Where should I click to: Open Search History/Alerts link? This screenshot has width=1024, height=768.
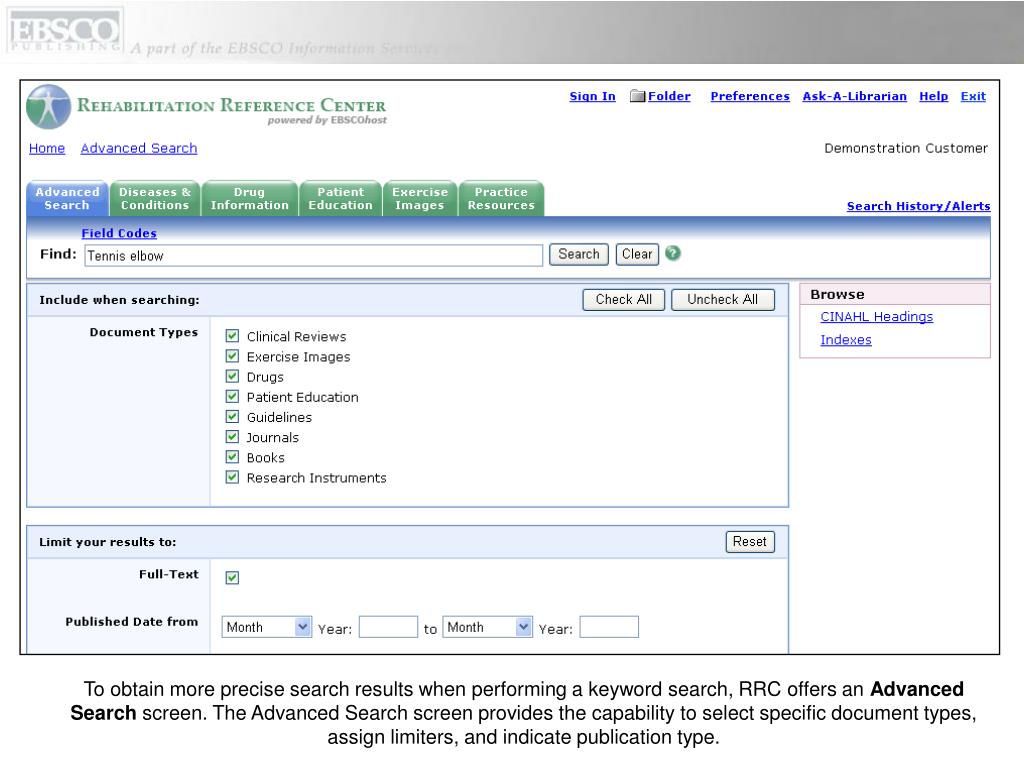[x=918, y=206]
